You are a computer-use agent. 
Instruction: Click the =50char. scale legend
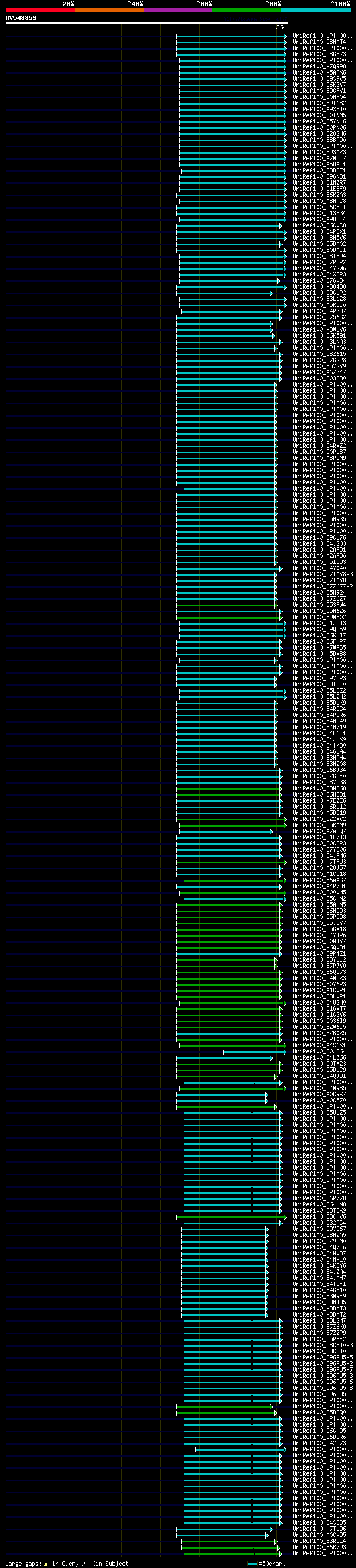(266, 1563)
